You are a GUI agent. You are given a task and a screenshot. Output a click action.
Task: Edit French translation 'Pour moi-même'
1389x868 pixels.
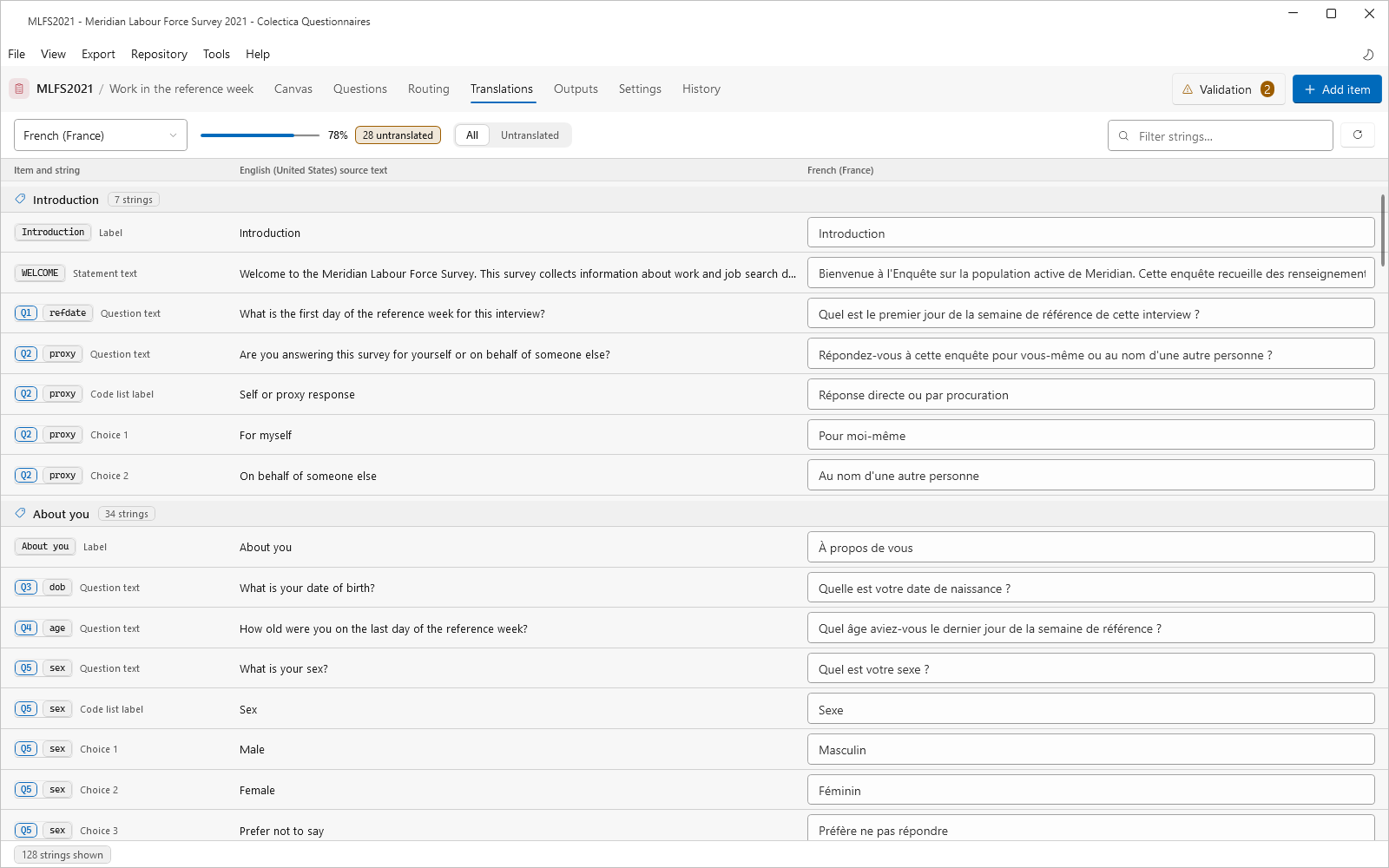click(x=1091, y=435)
